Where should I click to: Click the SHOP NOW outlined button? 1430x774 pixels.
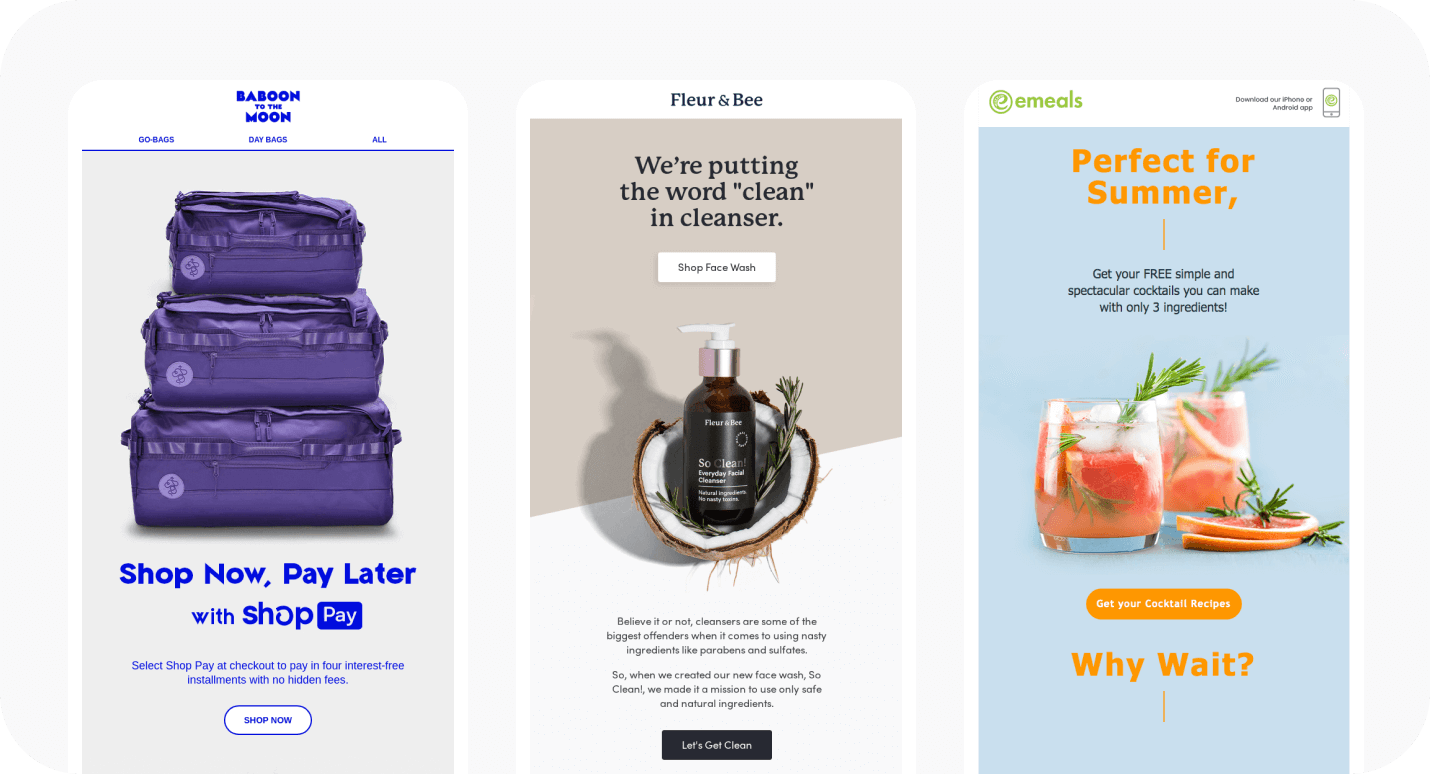click(268, 720)
